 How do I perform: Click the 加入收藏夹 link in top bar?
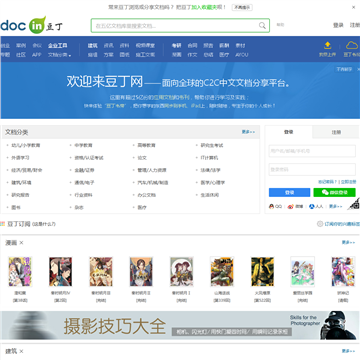[204, 7]
